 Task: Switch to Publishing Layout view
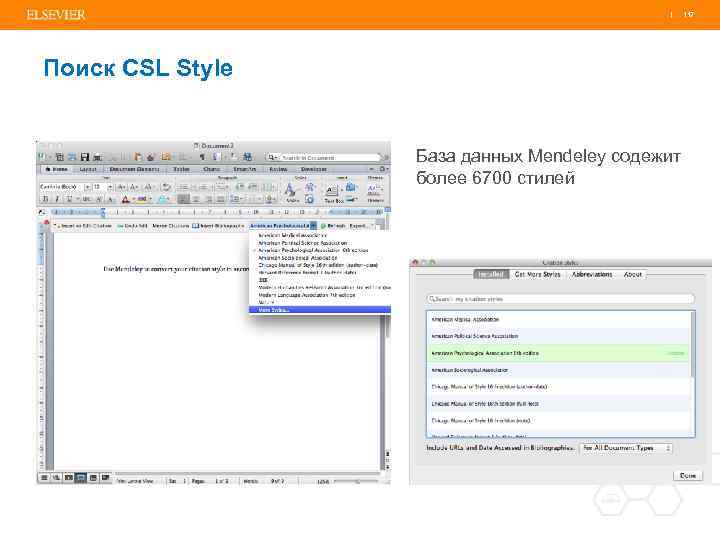tap(68, 478)
